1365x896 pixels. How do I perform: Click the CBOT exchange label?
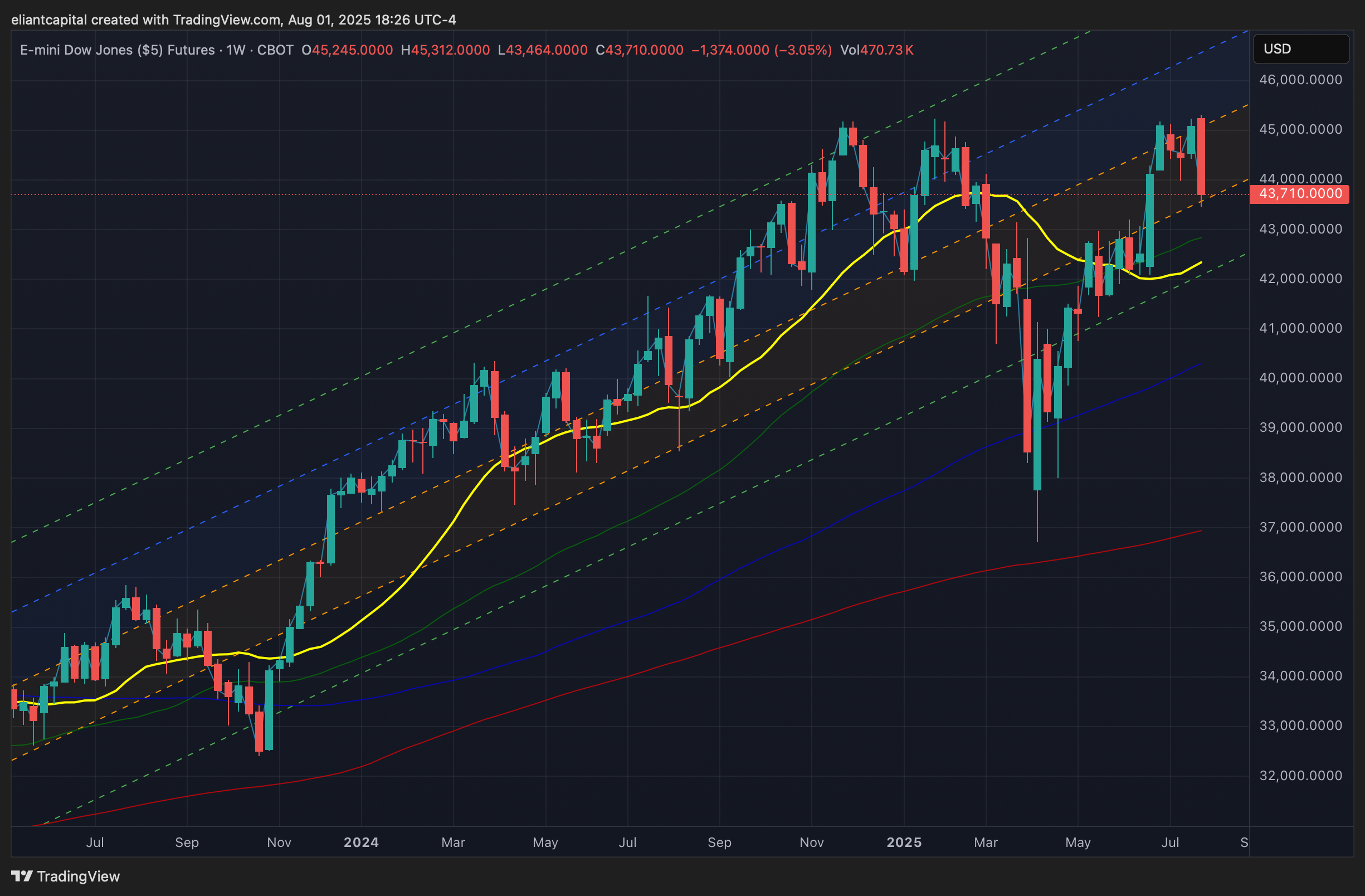[x=275, y=50]
